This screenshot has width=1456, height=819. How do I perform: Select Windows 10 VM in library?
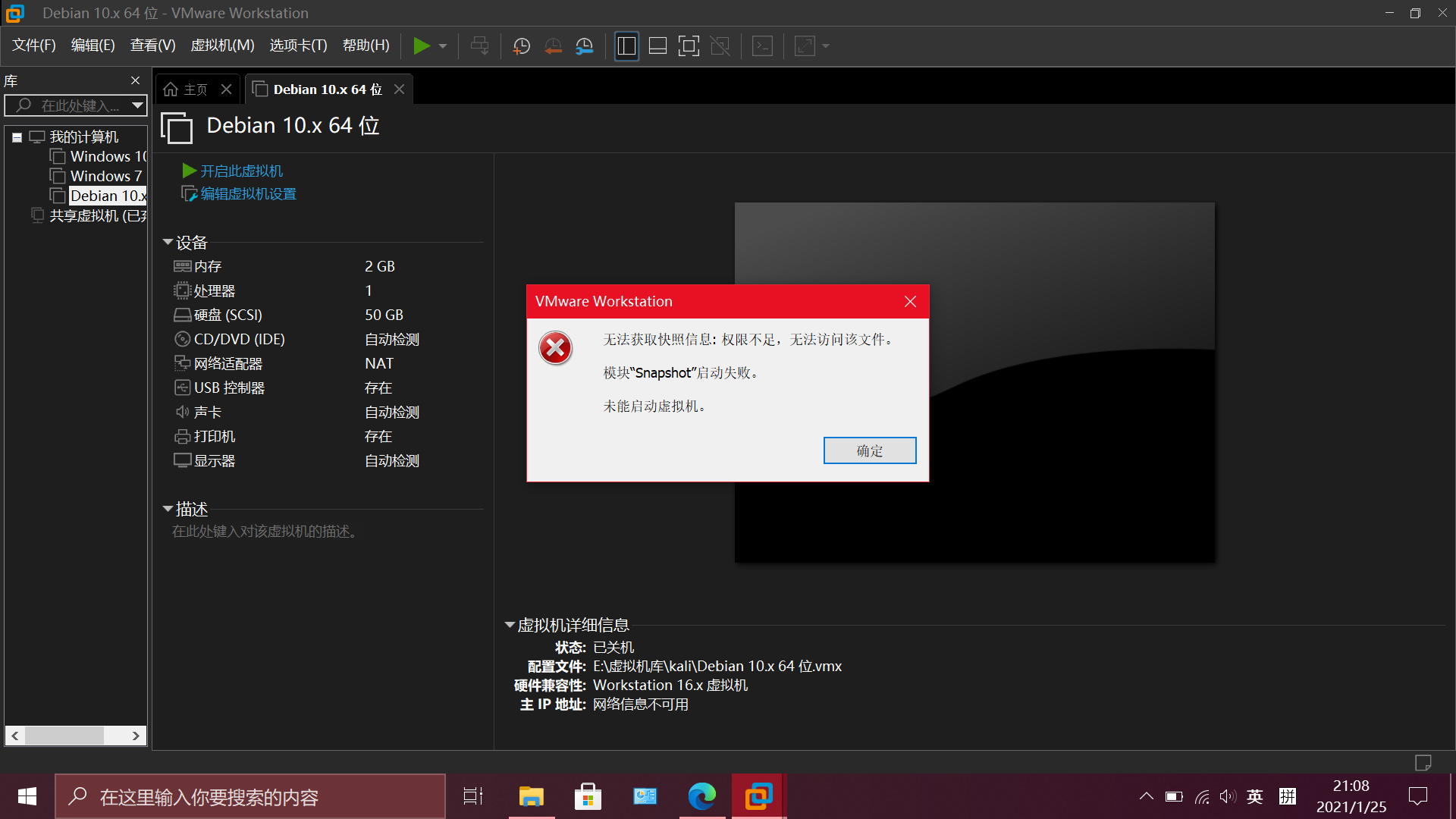click(x=99, y=157)
